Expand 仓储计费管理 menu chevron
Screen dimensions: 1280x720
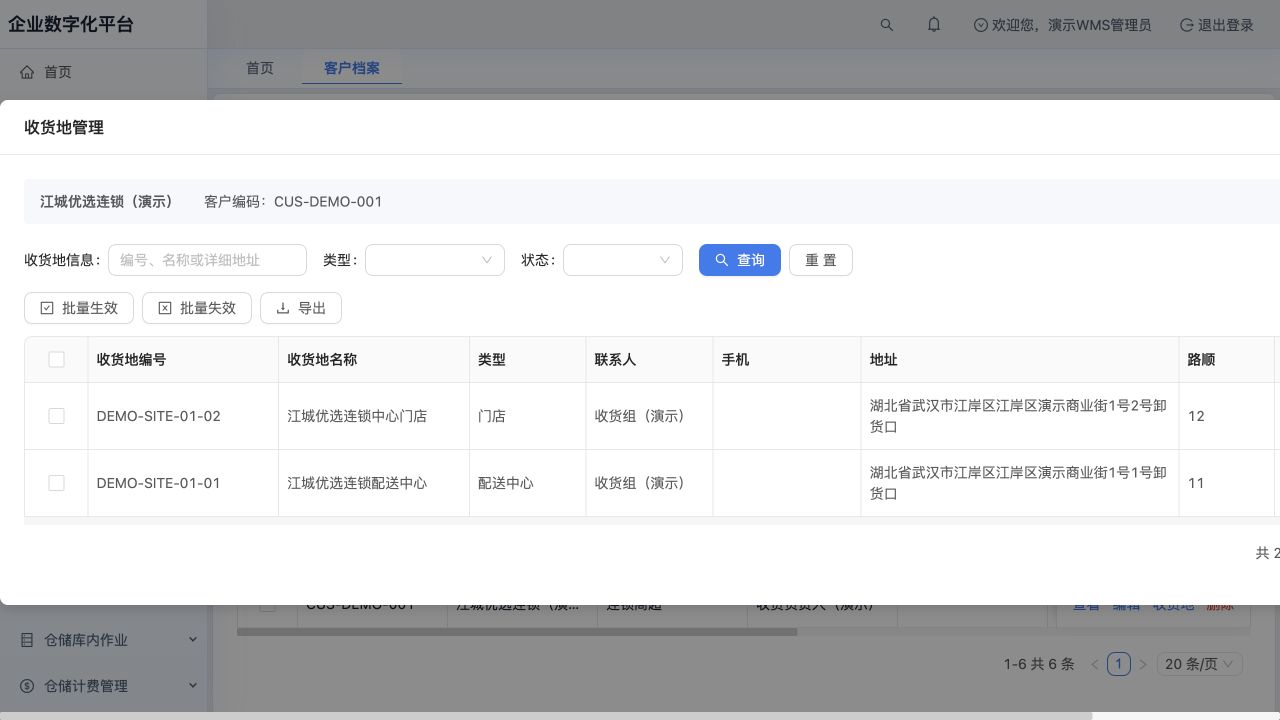click(193, 686)
